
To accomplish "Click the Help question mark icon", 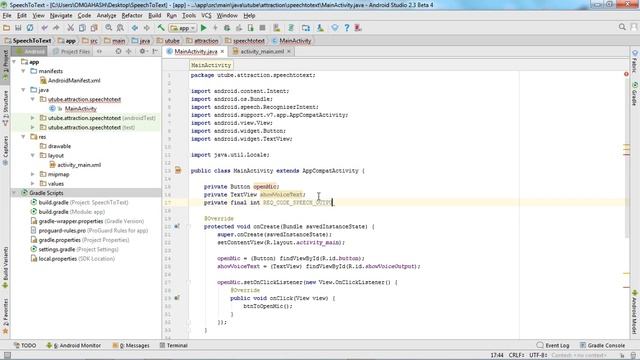I will point(347,28).
